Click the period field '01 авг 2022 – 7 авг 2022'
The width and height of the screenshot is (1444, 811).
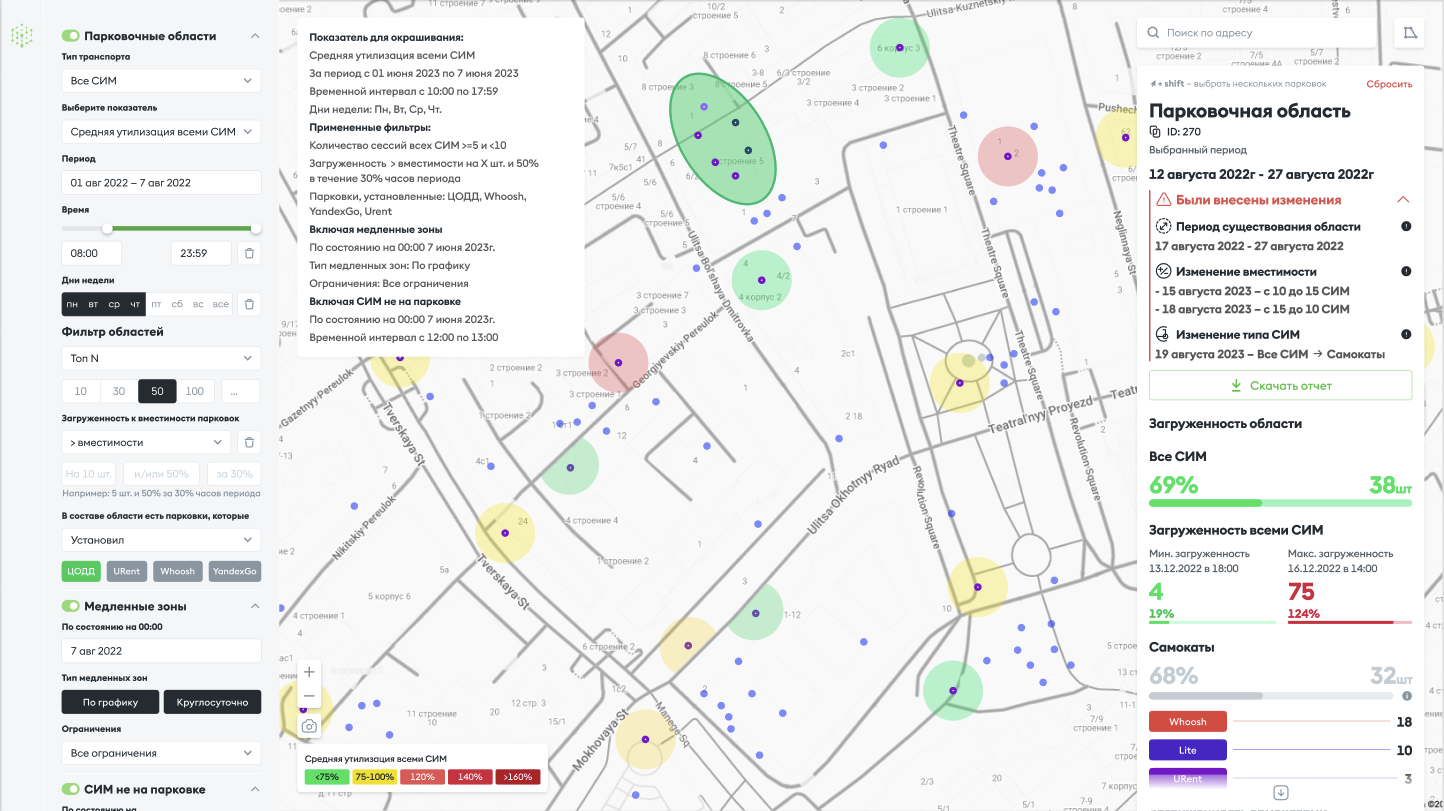[x=161, y=183]
